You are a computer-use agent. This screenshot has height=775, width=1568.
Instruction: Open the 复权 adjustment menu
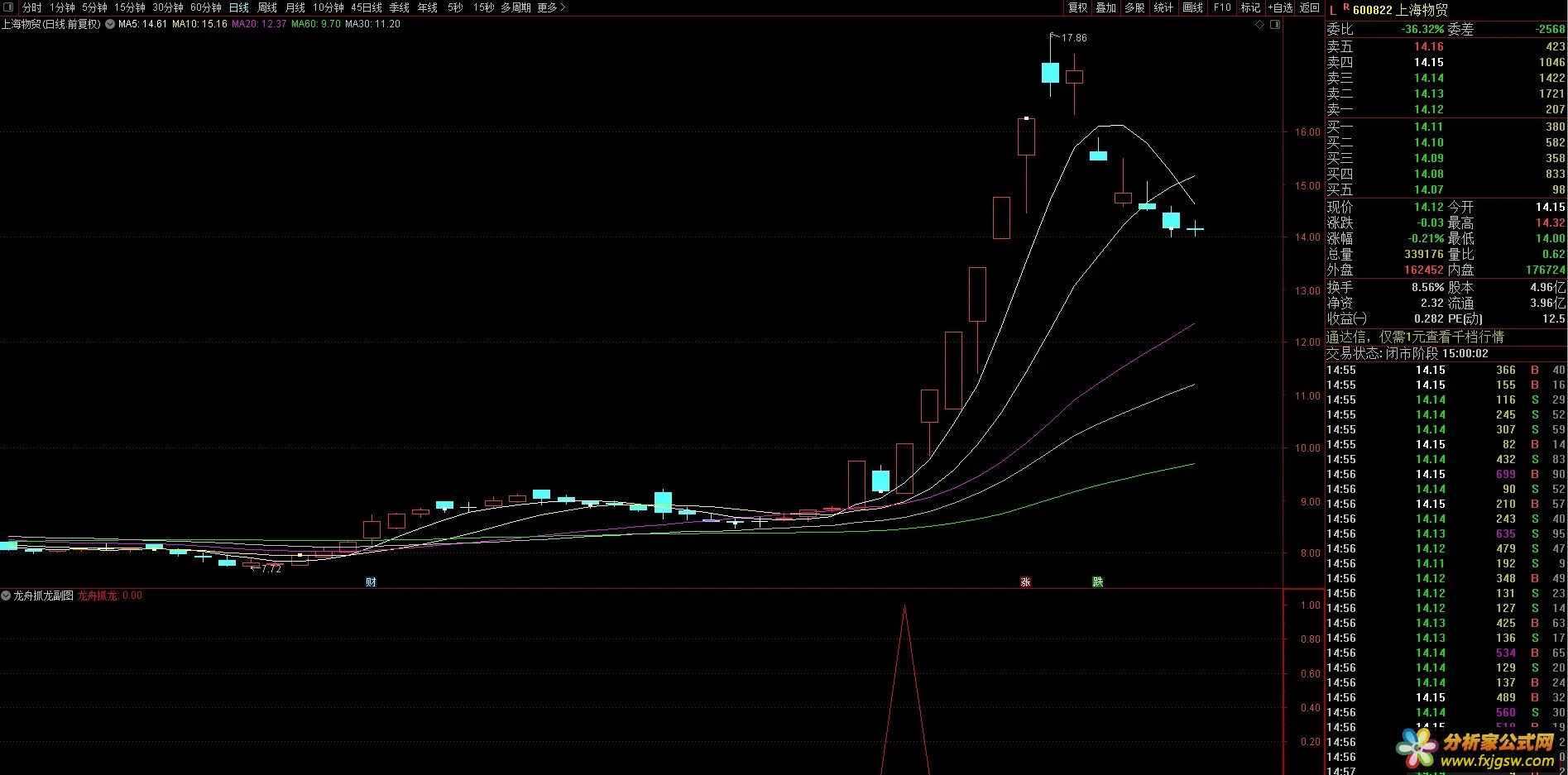(x=1077, y=7)
